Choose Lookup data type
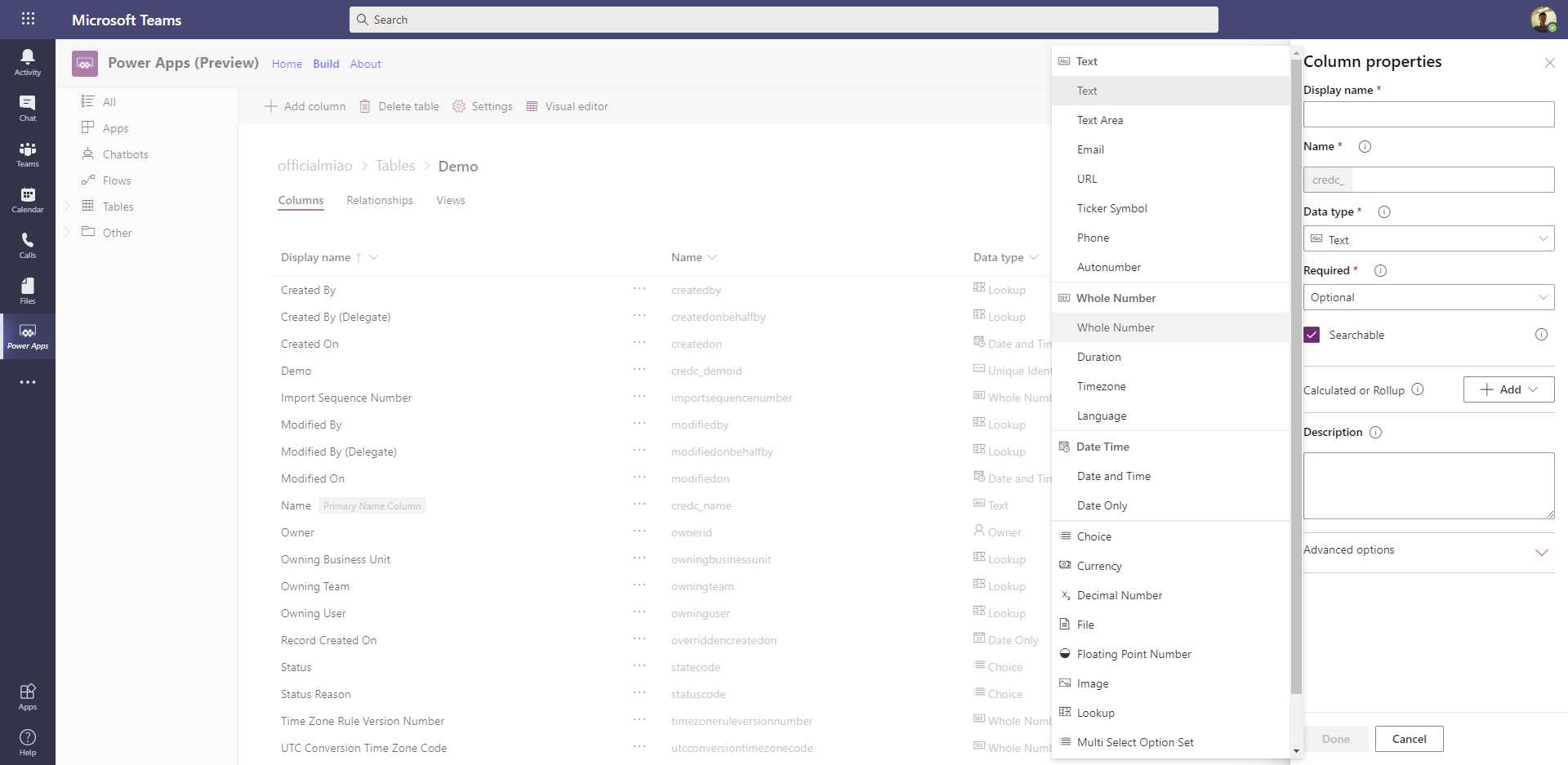The image size is (1568, 765). point(1170,713)
